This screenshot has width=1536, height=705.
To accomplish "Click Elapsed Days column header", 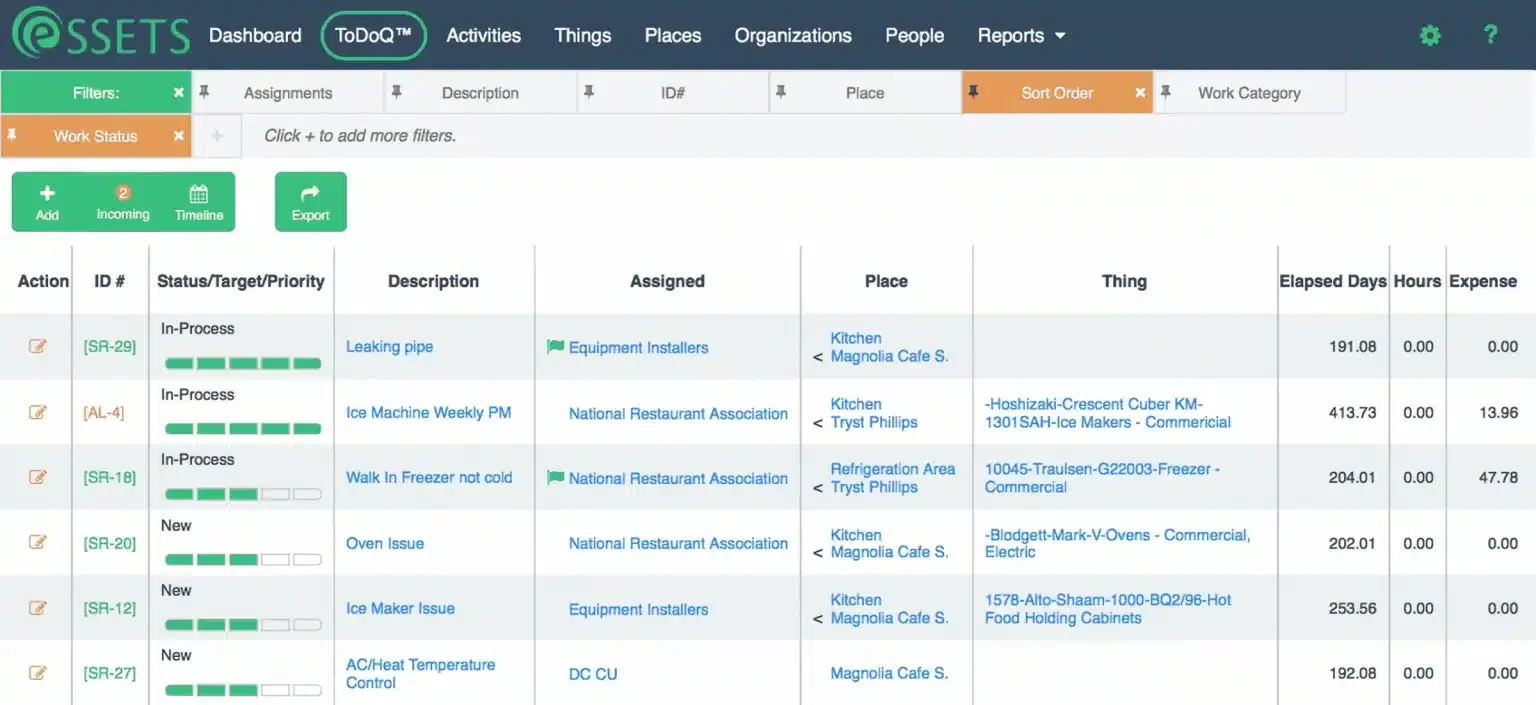I will [x=1333, y=281].
